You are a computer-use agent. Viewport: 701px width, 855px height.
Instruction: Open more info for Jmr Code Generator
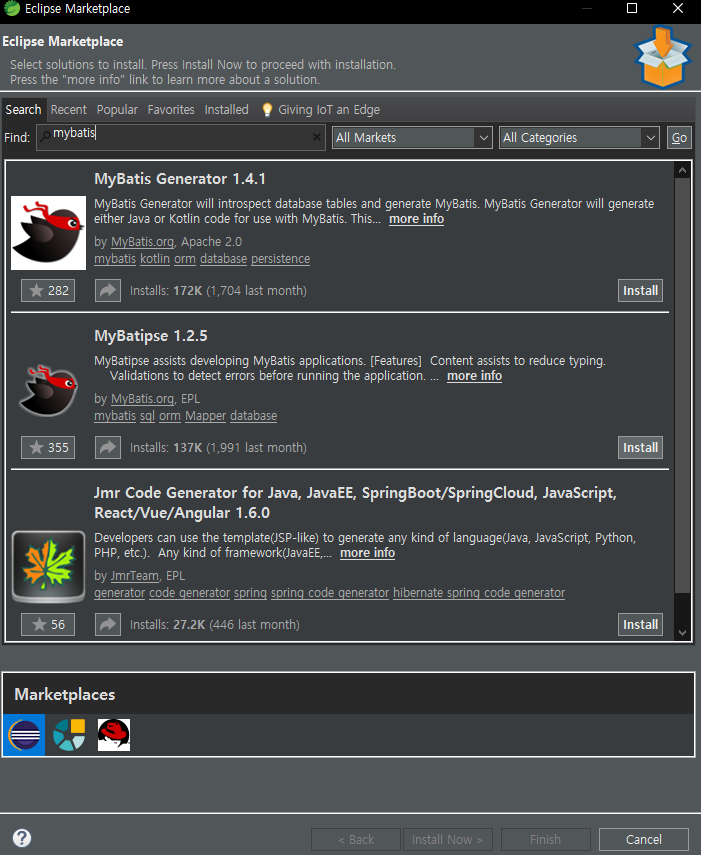tap(367, 553)
